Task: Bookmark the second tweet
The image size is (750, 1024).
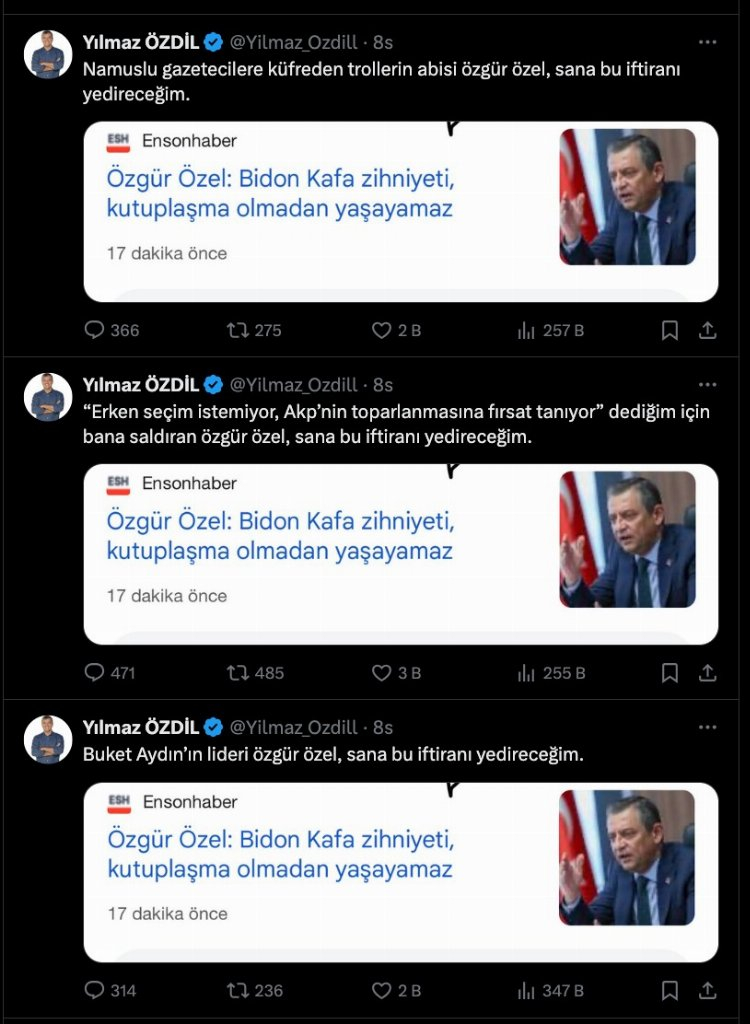Action: tap(670, 673)
